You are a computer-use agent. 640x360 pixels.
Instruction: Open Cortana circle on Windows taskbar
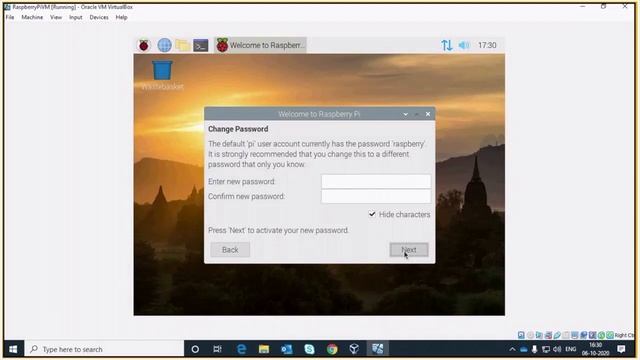pyautogui.click(x=195, y=349)
